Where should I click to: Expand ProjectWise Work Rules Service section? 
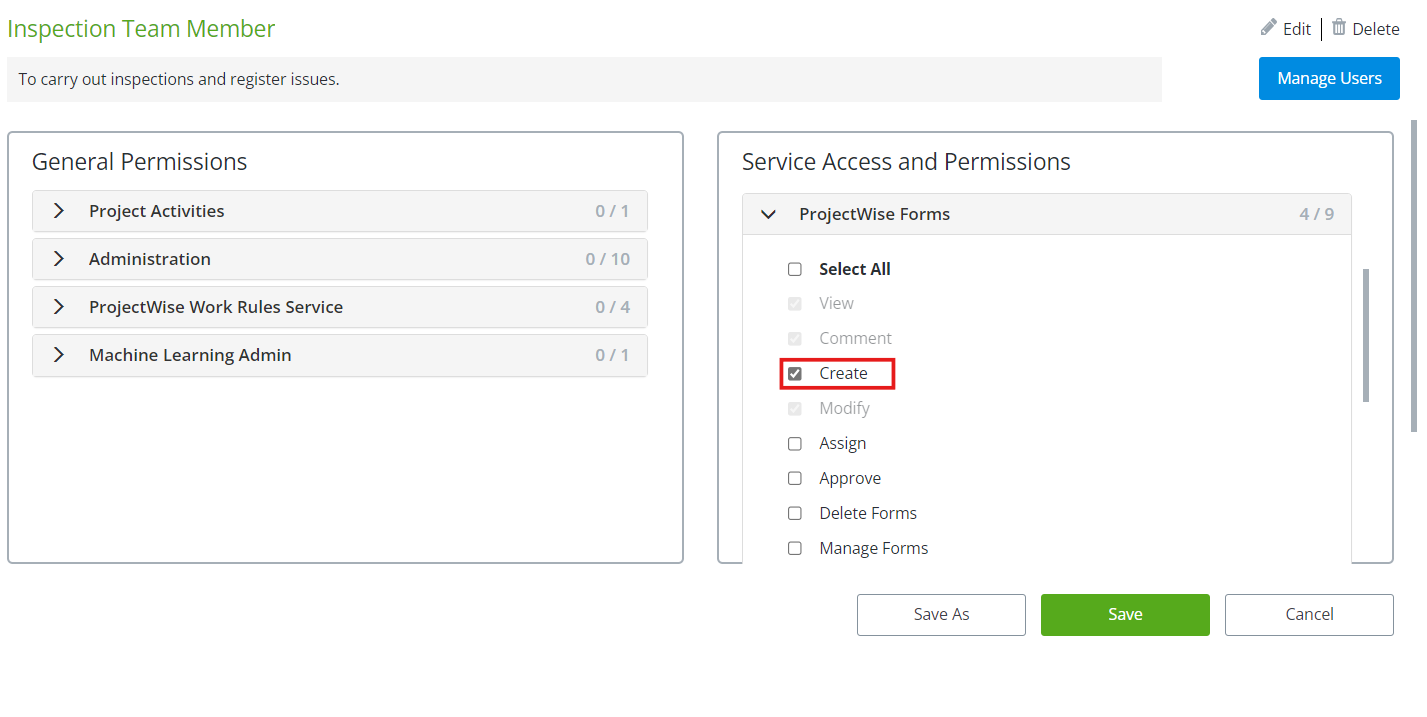59,307
